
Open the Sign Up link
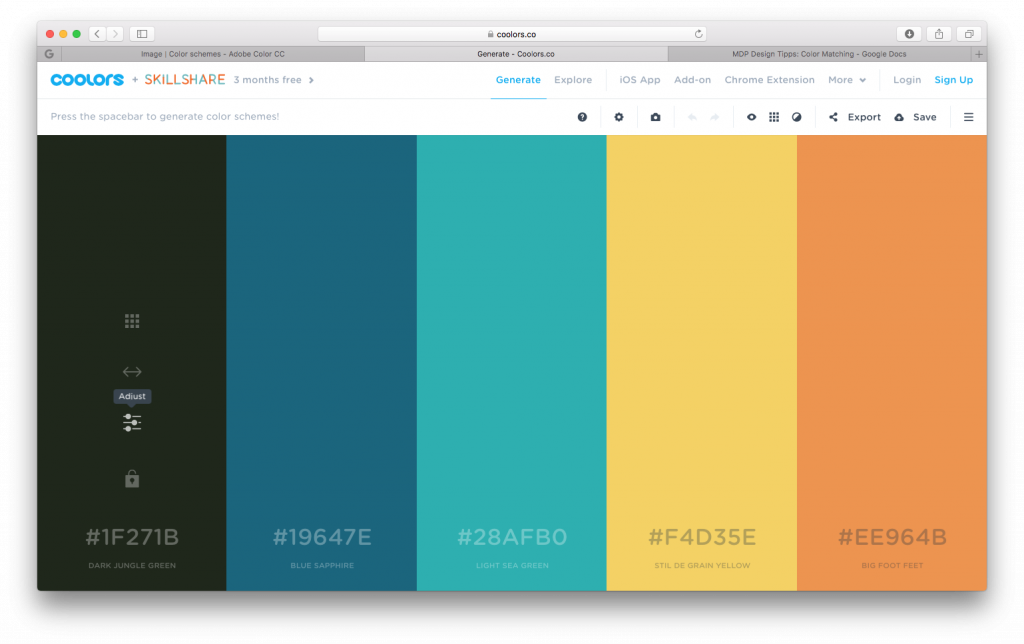(x=953, y=80)
